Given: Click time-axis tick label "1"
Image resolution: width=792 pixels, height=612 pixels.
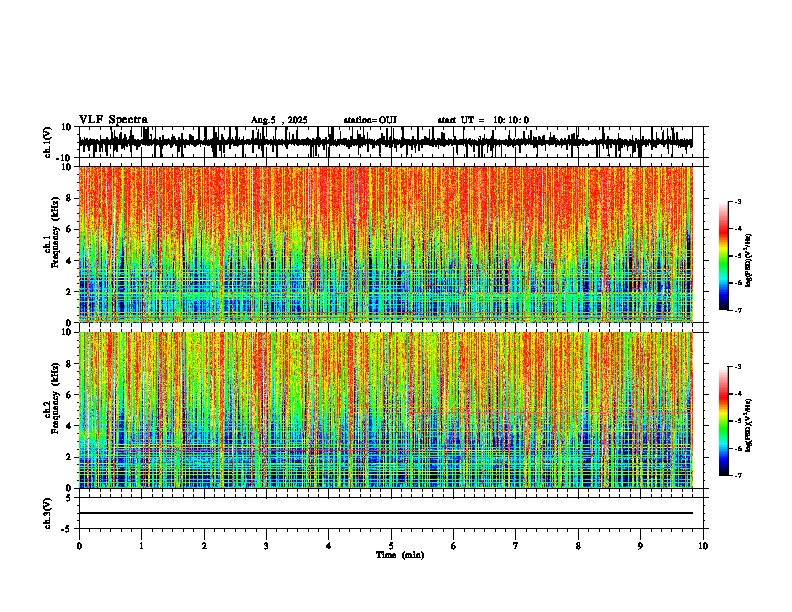Looking at the screenshot, I should pyautogui.click(x=141, y=546).
